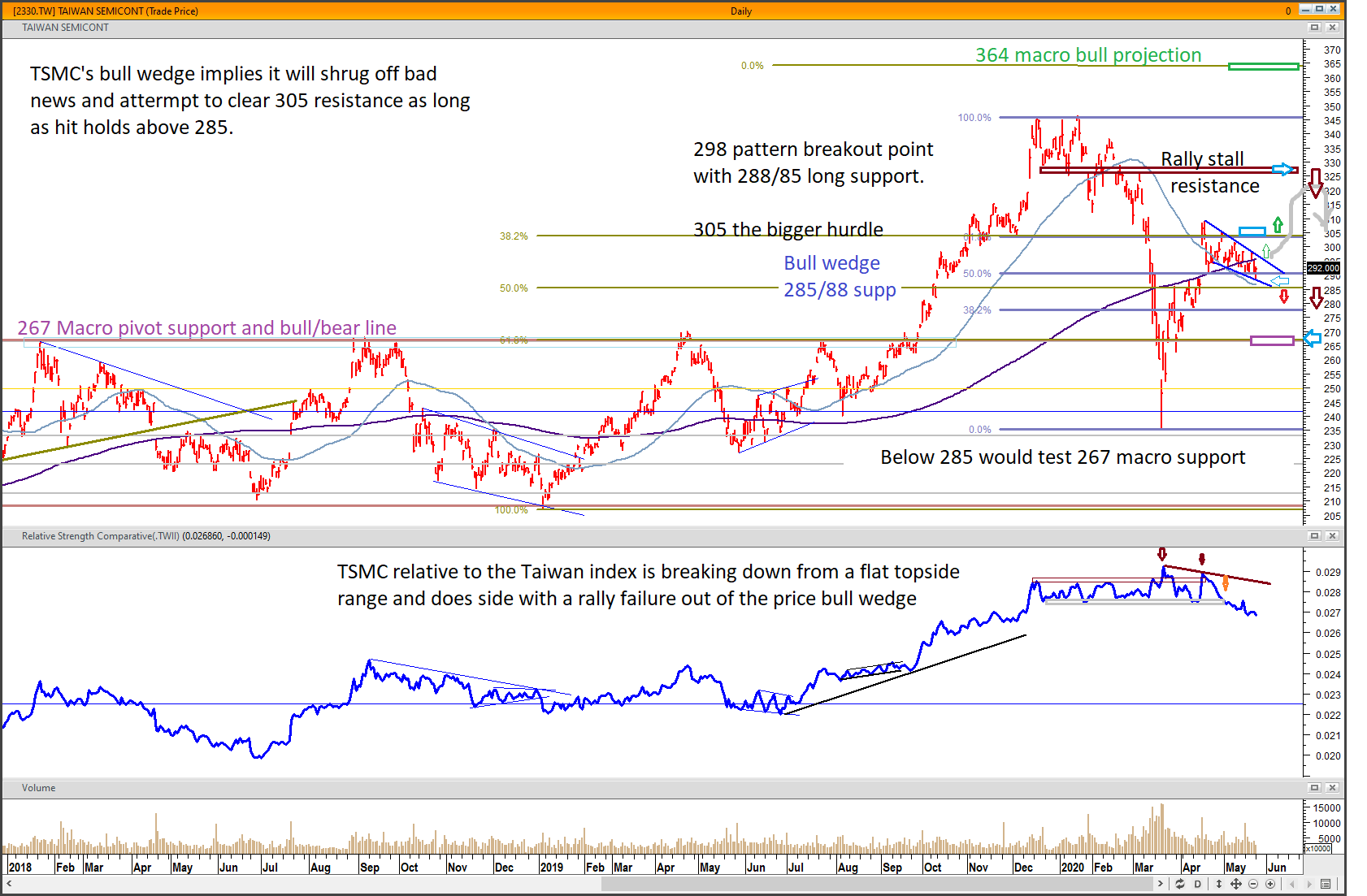
Task: Click the '[2330.TW] TAIWAN SEMICONT' title text
Action: coord(106,11)
